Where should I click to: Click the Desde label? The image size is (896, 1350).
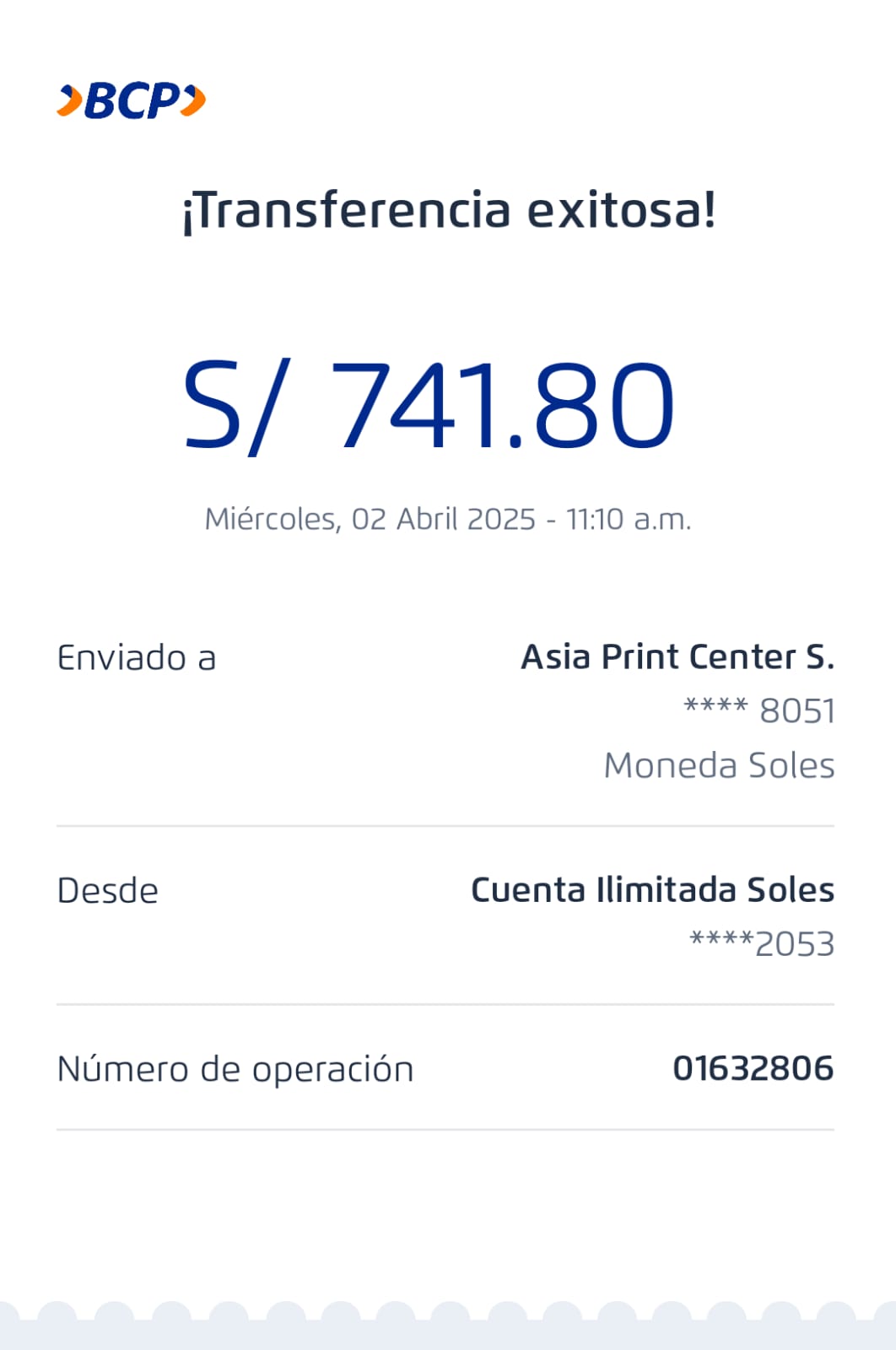[108, 891]
